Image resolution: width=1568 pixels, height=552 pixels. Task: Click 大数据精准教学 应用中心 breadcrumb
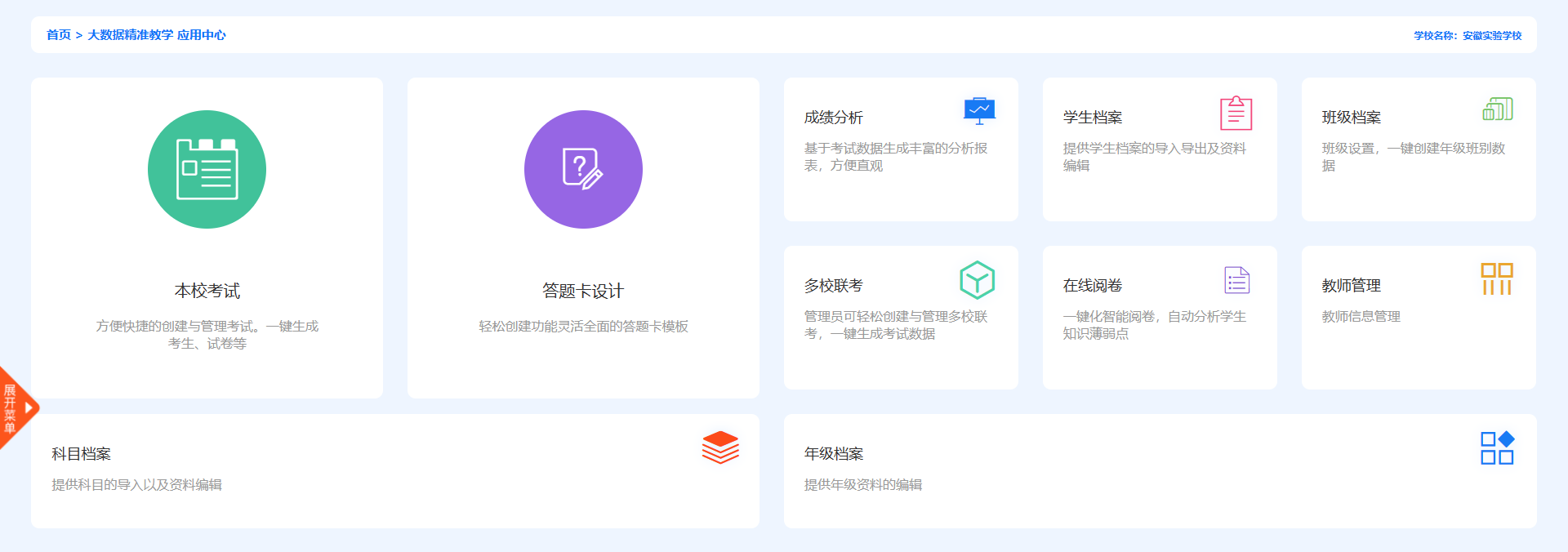(x=157, y=35)
